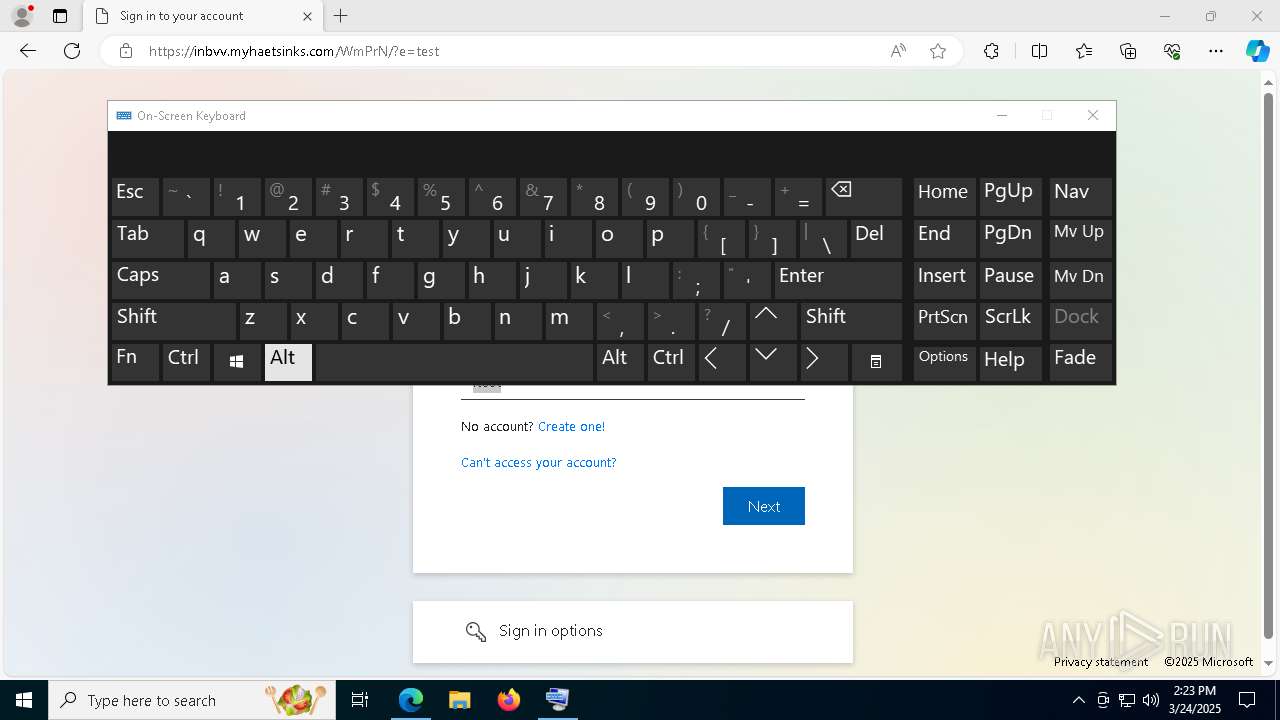Tap the Right arrow key
The height and width of the screenshot is (720, 1280).
(823, 362)
